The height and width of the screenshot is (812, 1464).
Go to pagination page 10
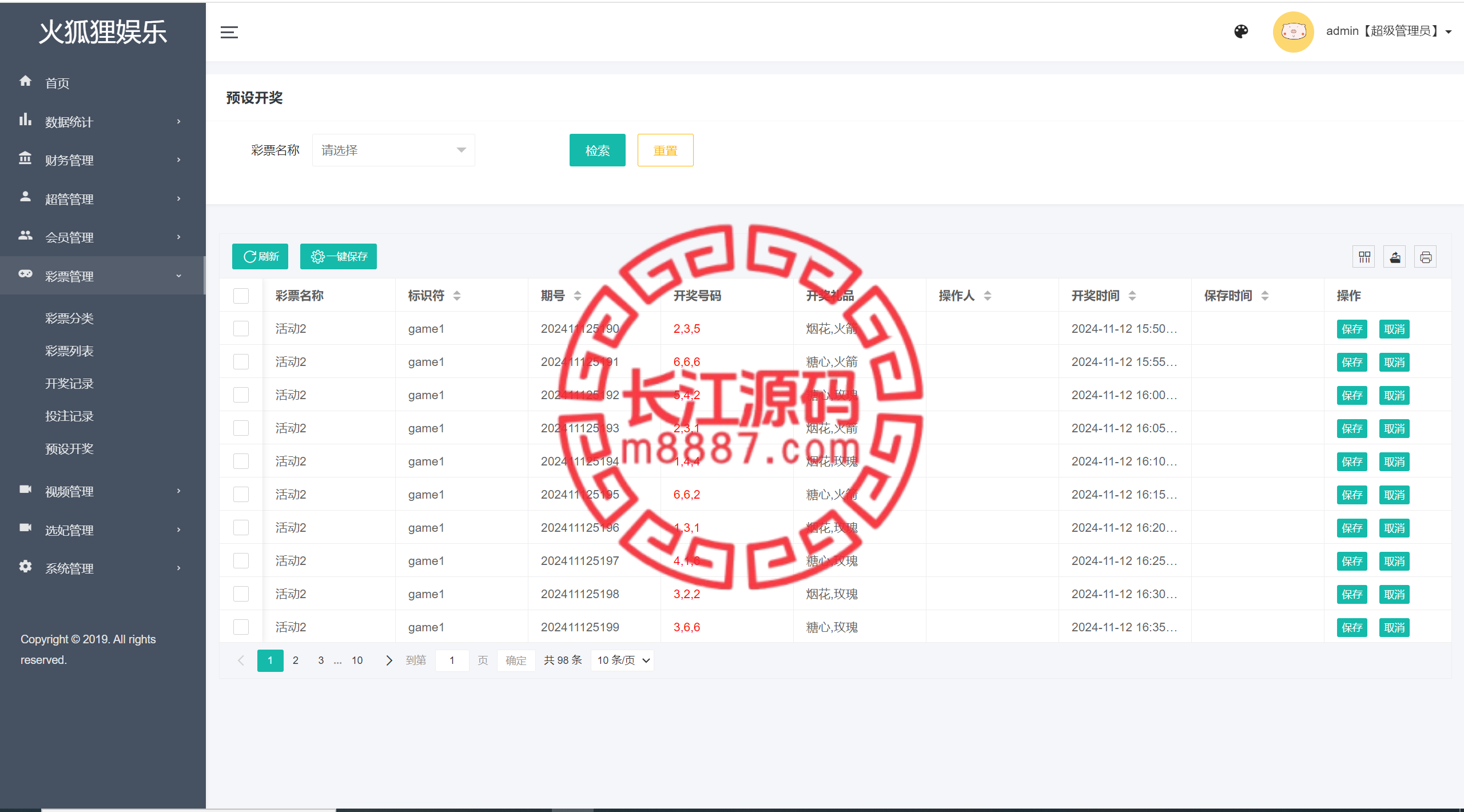click(357, 660)
